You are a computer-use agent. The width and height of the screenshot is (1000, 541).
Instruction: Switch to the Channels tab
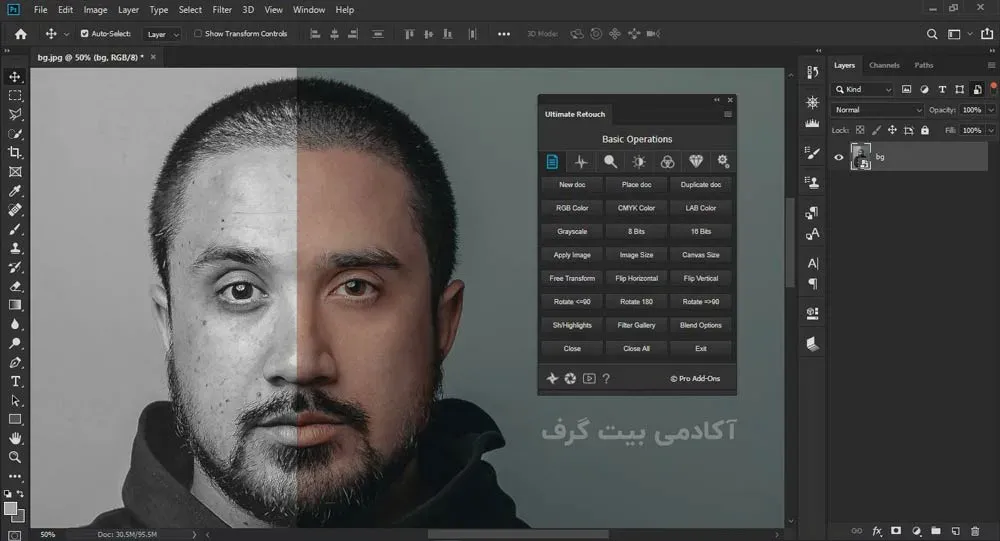884,65
